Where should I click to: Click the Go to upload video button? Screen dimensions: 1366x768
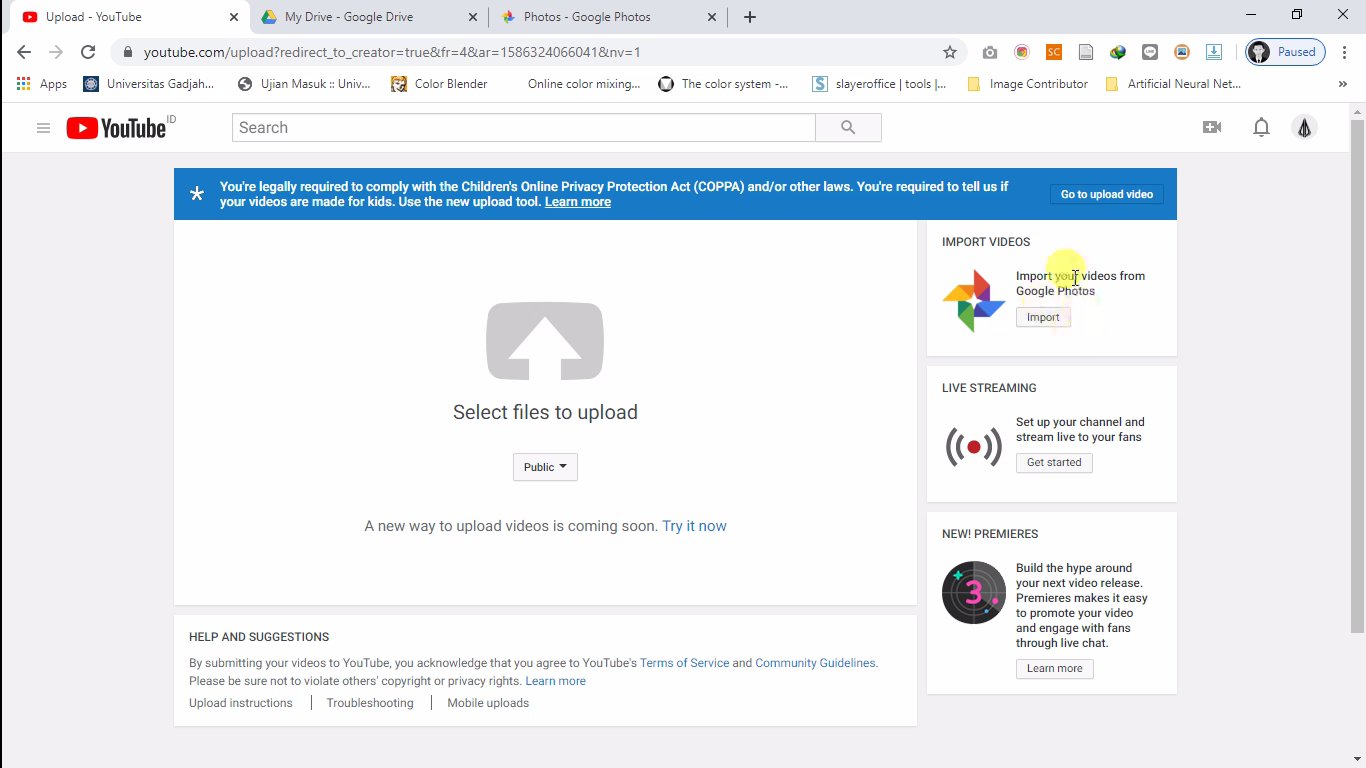pos(1106,194)
